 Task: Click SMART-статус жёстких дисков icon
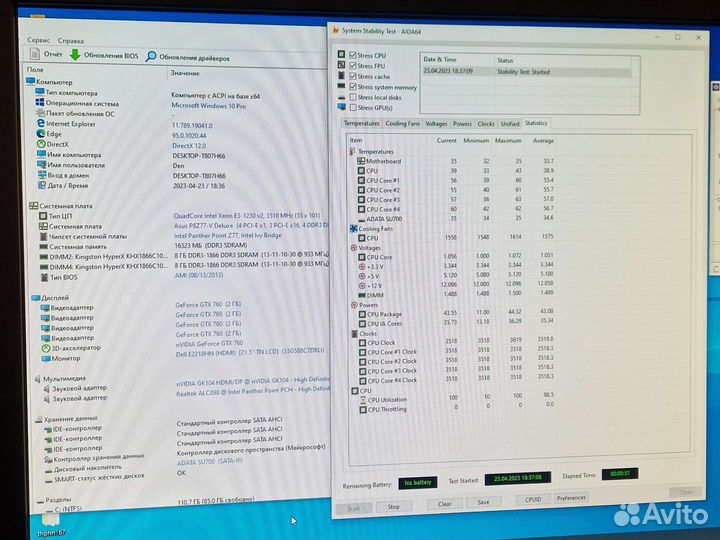tap(49, 480)
